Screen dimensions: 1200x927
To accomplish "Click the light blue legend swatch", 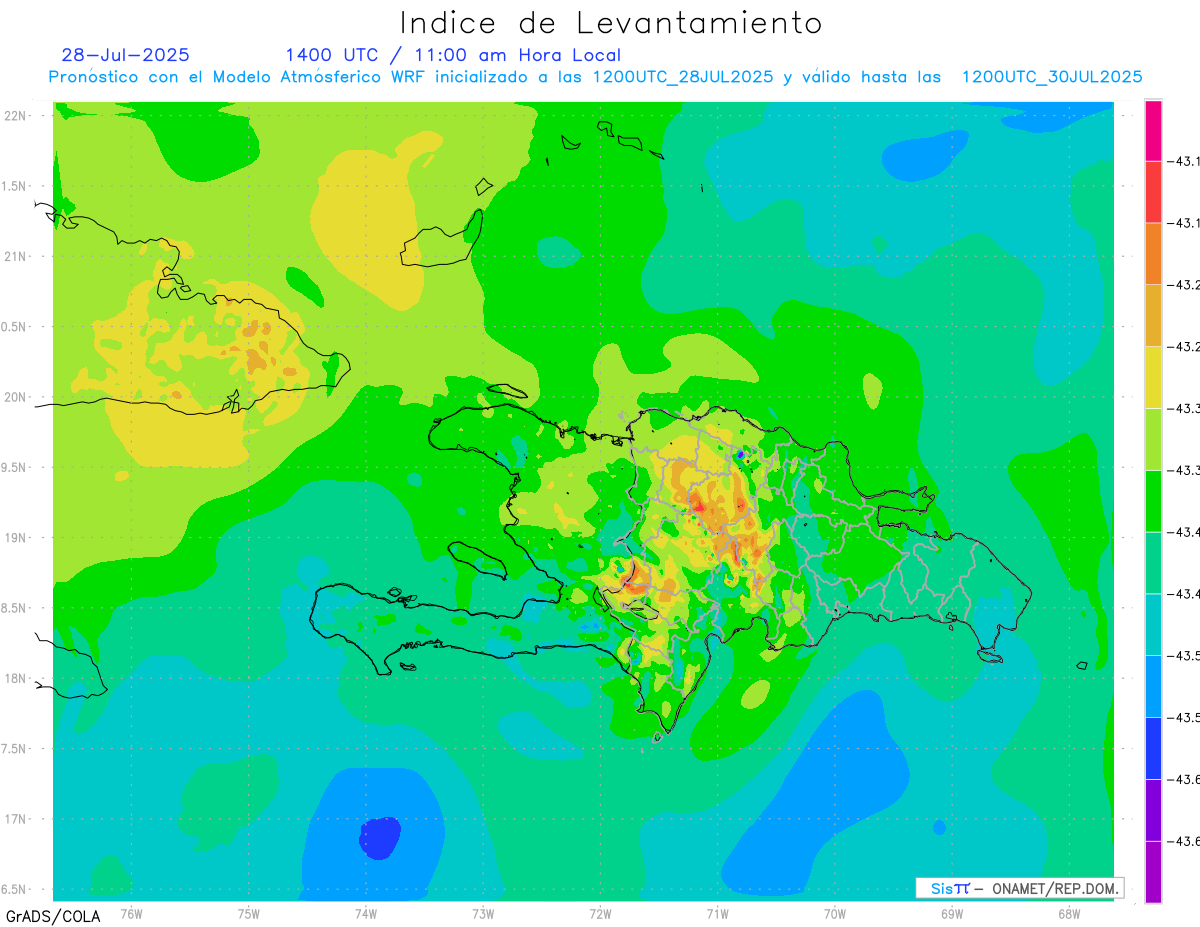I will [x=1153, y=687].
